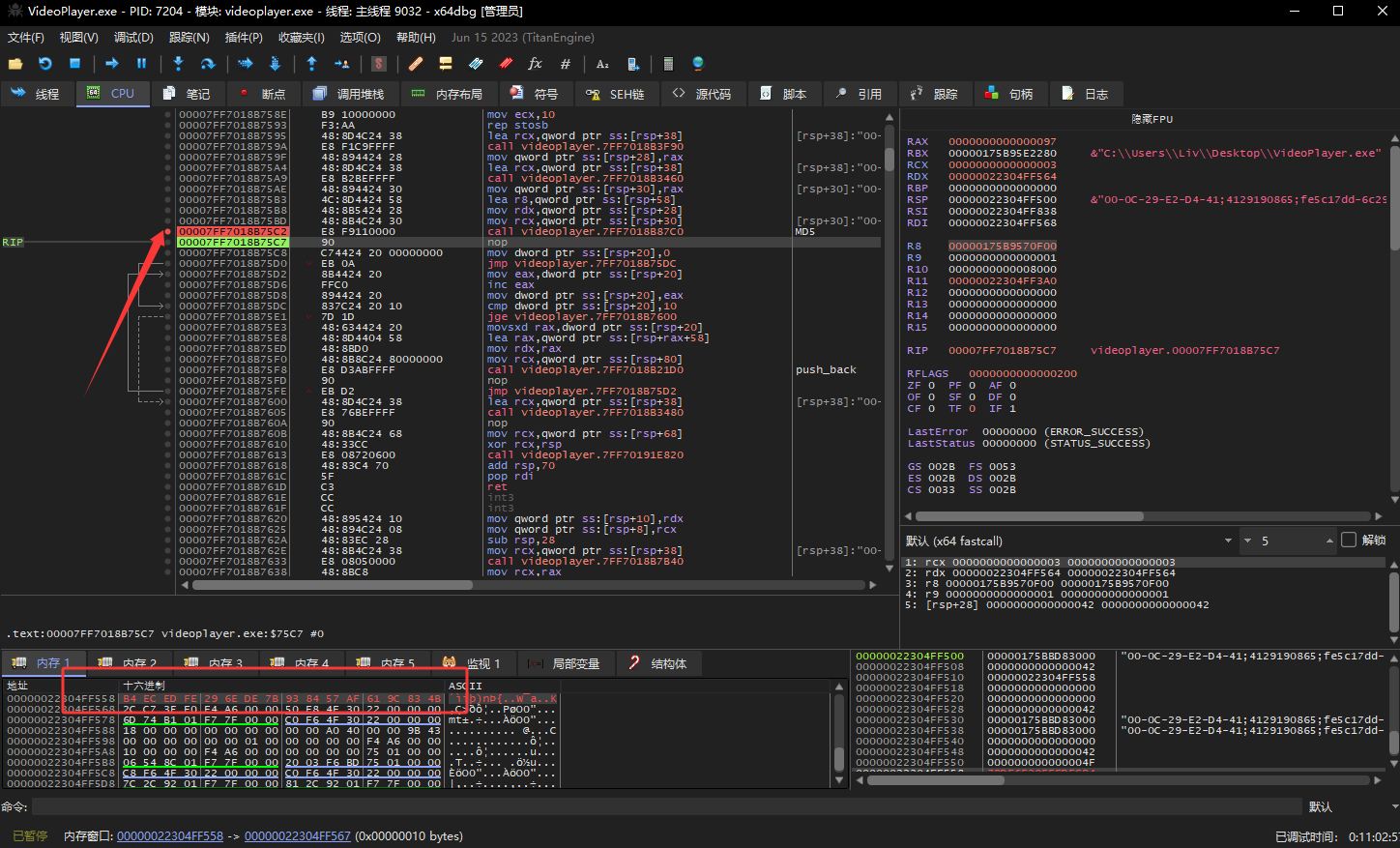Tick the 解锁 checkbox
1400x848 pixels.
(1349, 541)
